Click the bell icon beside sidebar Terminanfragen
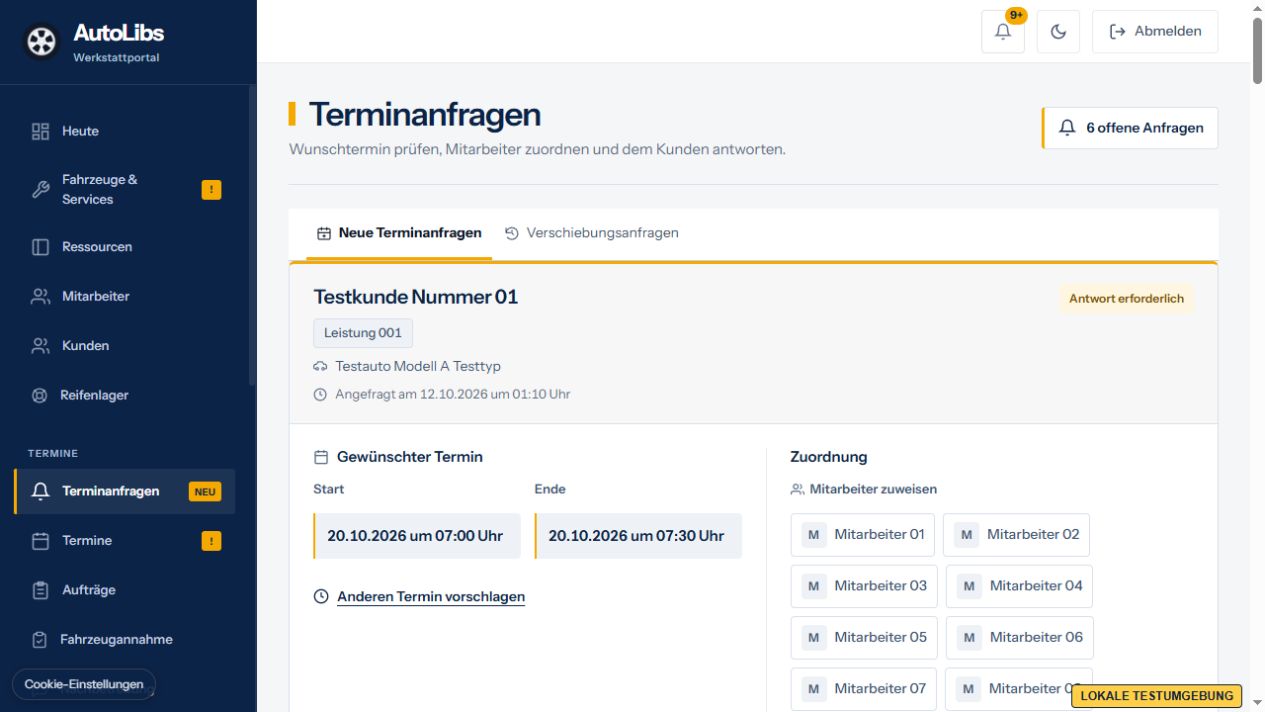Viewport: 1265px width, 712px height. 40,491
